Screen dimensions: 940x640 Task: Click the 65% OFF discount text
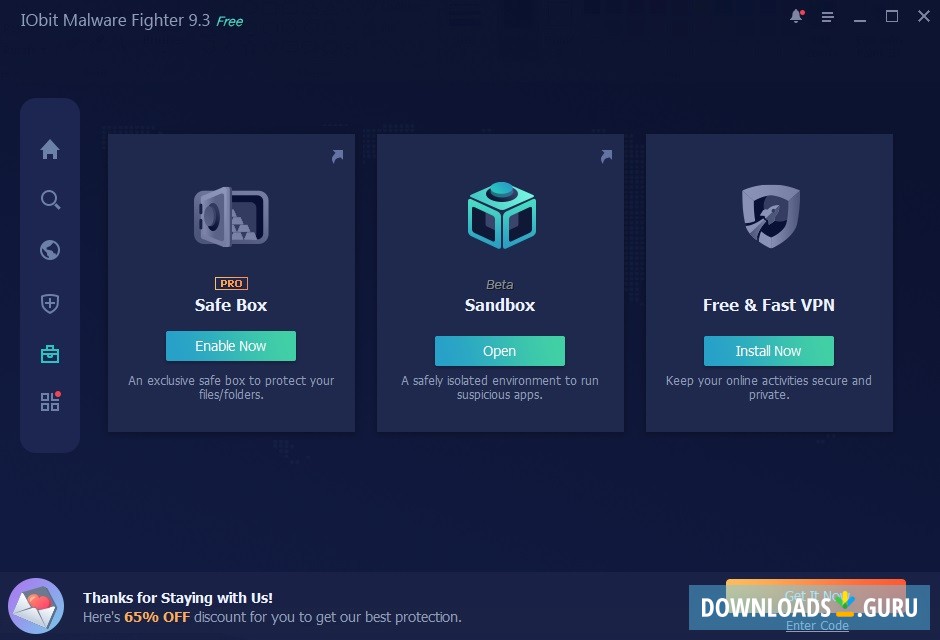(157, 617)
